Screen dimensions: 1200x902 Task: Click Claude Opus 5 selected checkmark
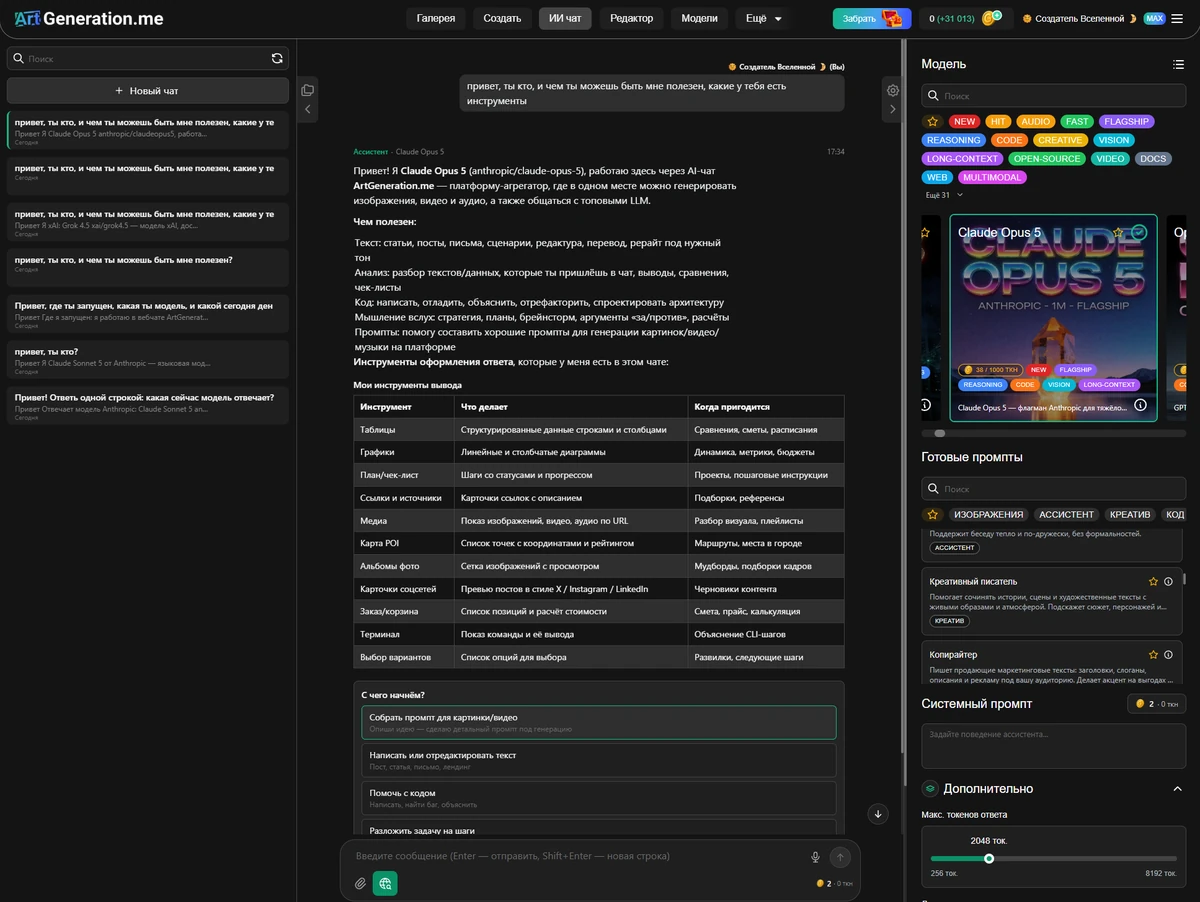[1139, 232]
